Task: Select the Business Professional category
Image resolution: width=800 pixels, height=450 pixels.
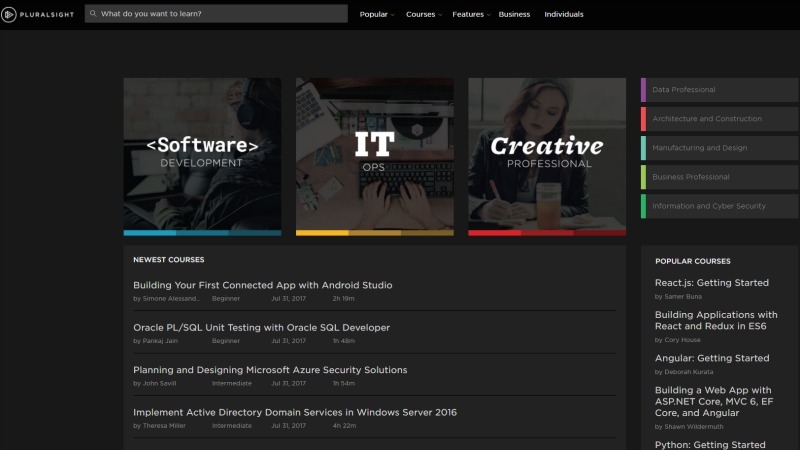Action: point(720,177)
